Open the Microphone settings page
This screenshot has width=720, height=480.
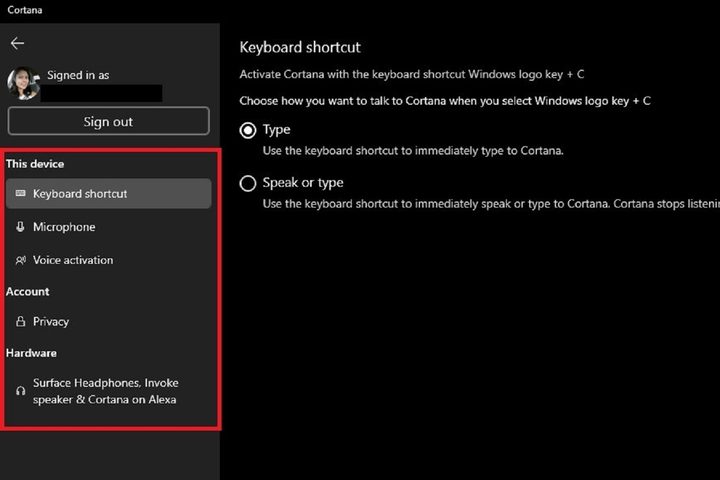coord(108,227)
